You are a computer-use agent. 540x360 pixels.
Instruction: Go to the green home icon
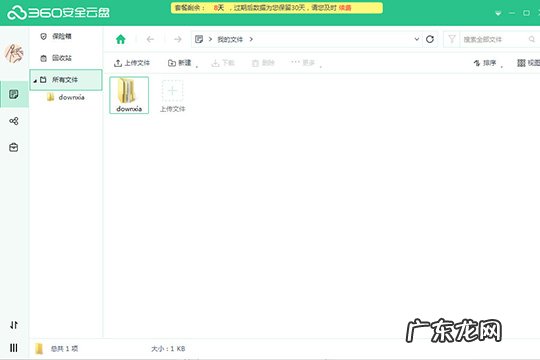pos(121,39)
